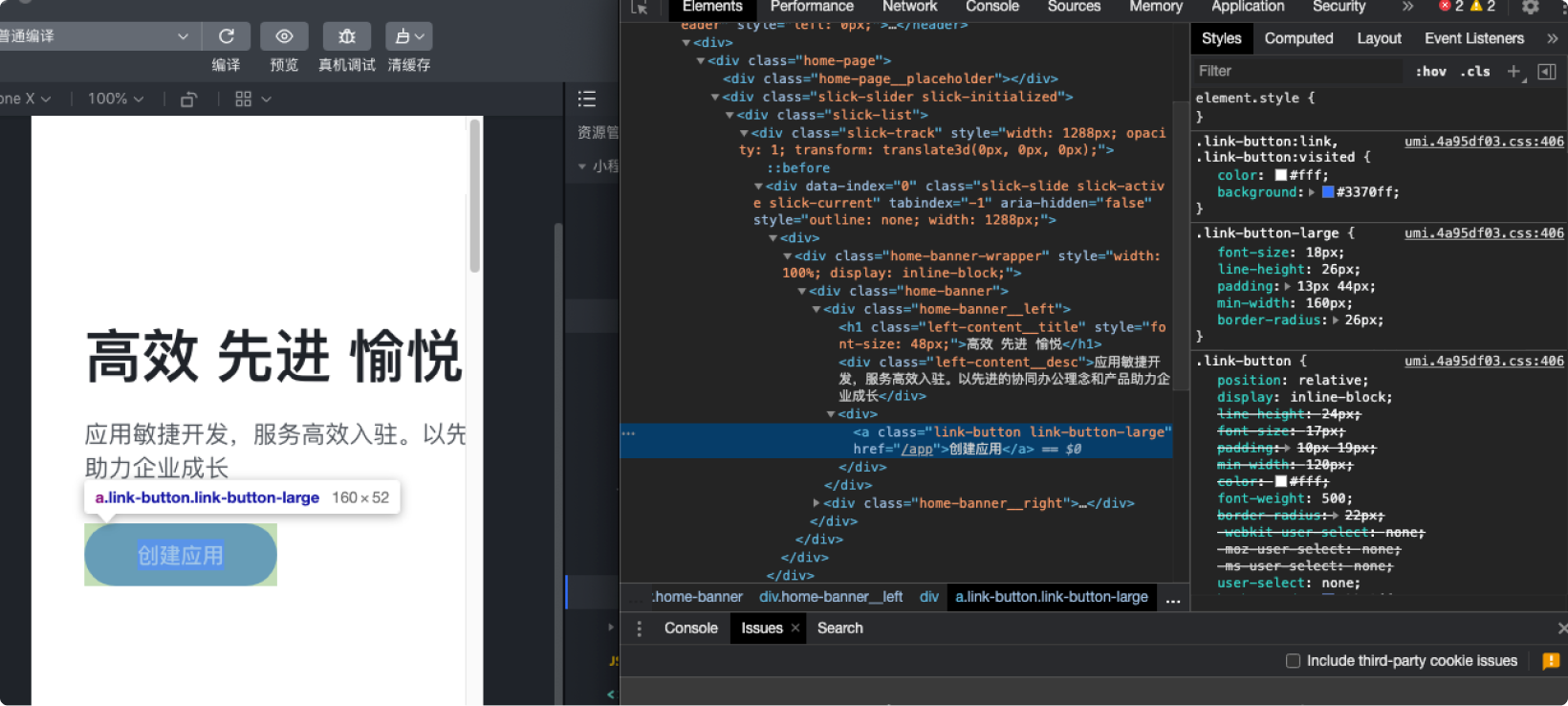Viewport: 1568px width, 706px height.
Task: Click the clear cache broom icon
Action: pyautogui.click(x=408, y=36)
